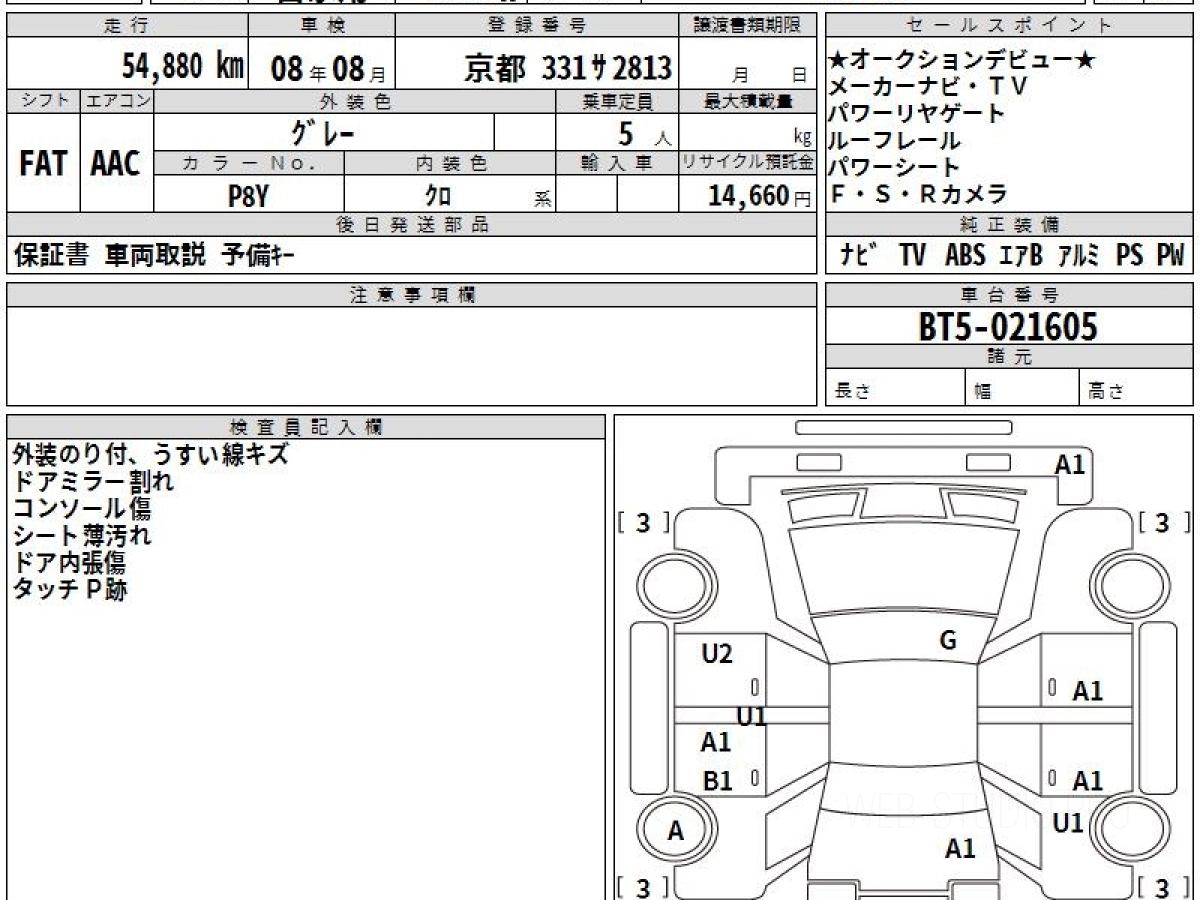The height and width of the screenshot is (900, 1200).
Task: Select the FAT shift value
Action: (x=43, y=163)
